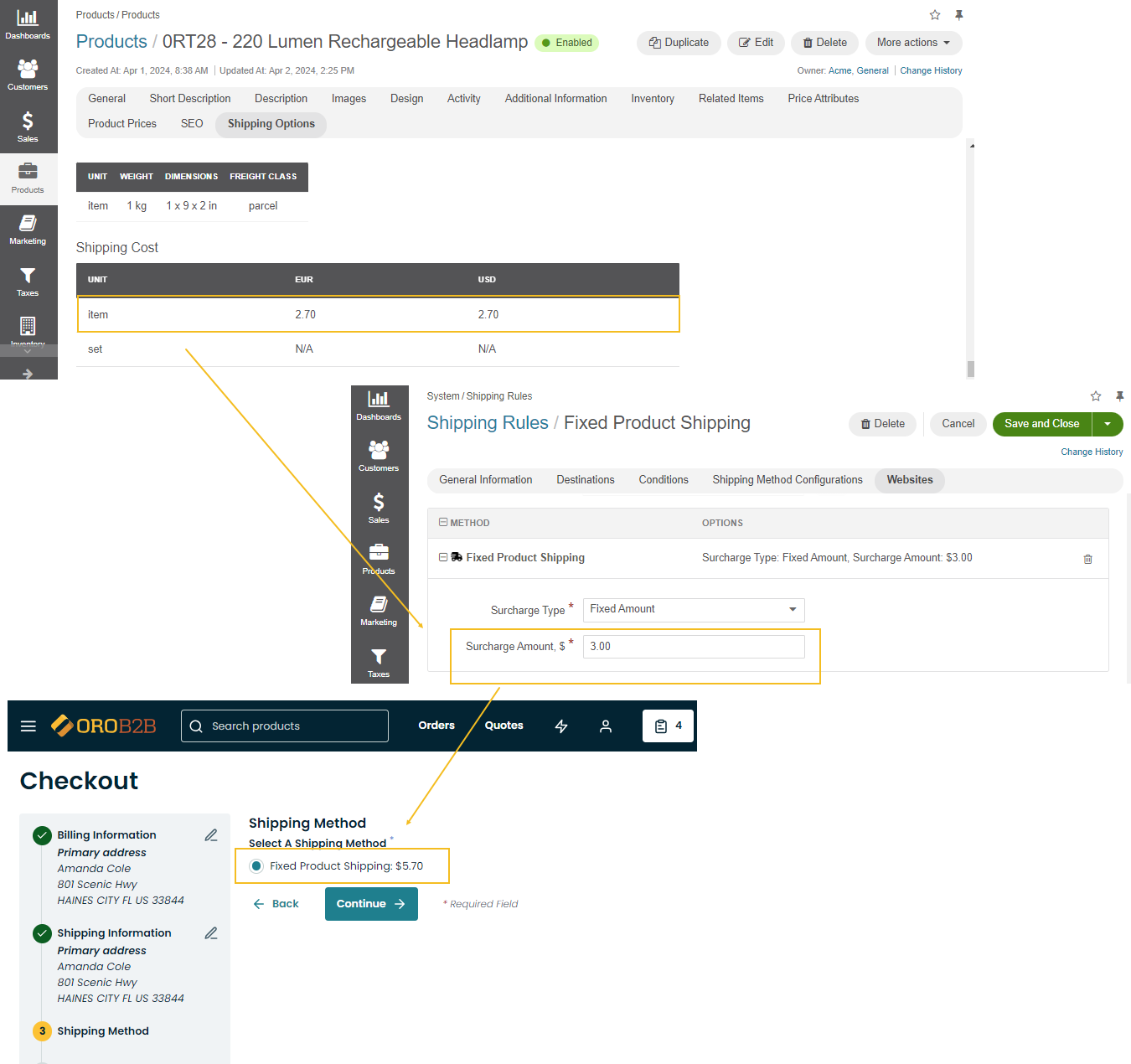Image resolution: width=1131 pixels, height=1064 pixels.
Task: Open quick order lightning icon
Action: (x=561, y=726)
